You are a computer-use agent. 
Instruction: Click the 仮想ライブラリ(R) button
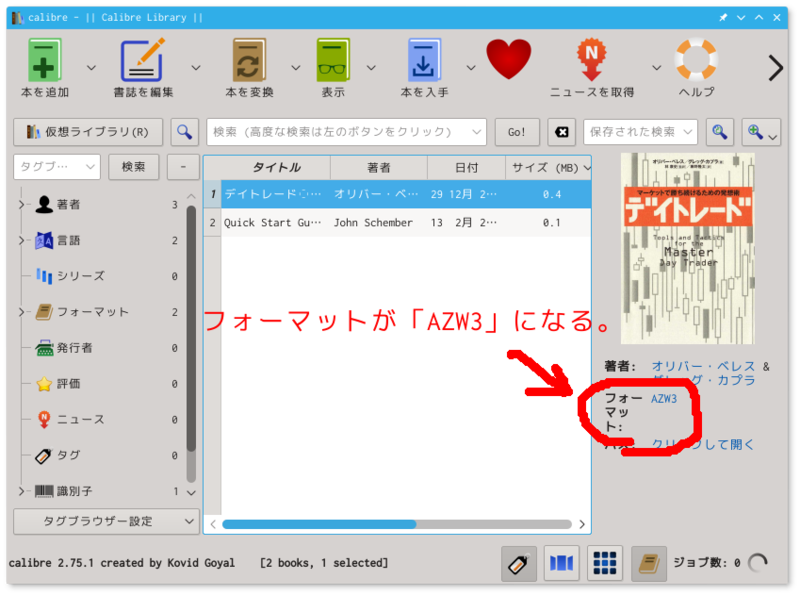(x=88, y=132)
